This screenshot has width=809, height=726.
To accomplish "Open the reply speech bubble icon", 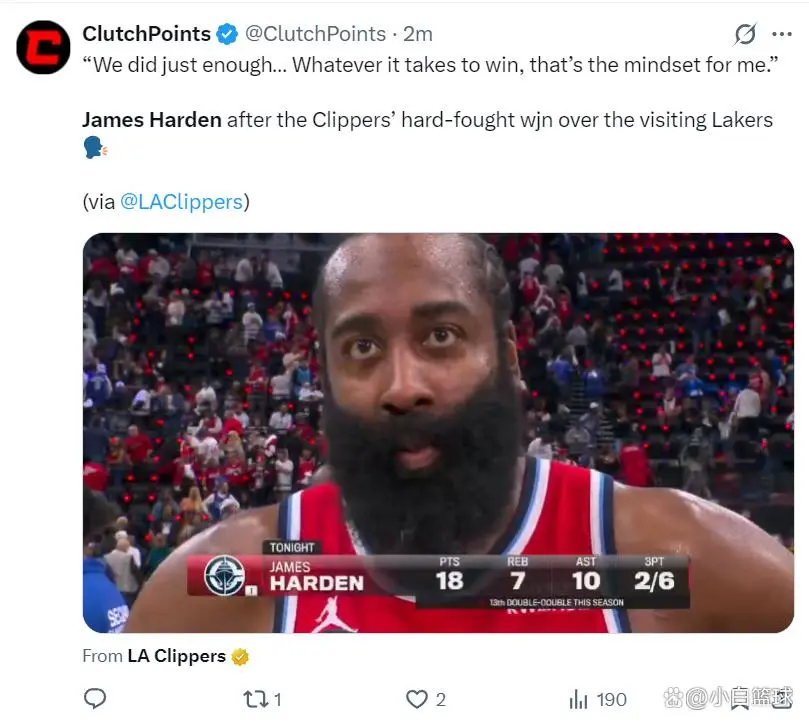I will tap(95, 699).
